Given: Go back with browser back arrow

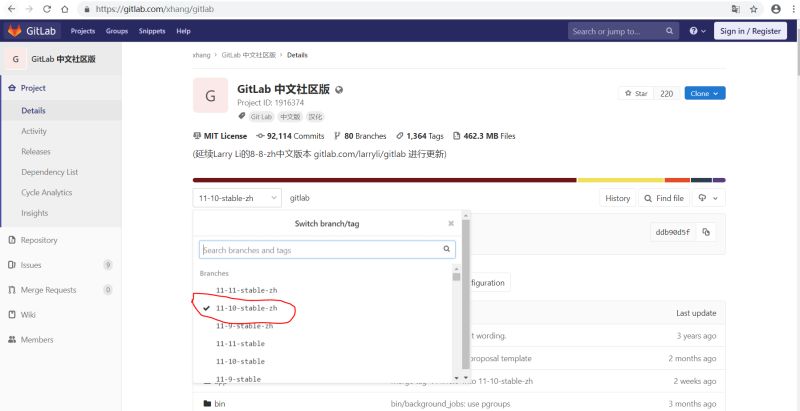Looking at the screenshot, I should tap(12, 9).
